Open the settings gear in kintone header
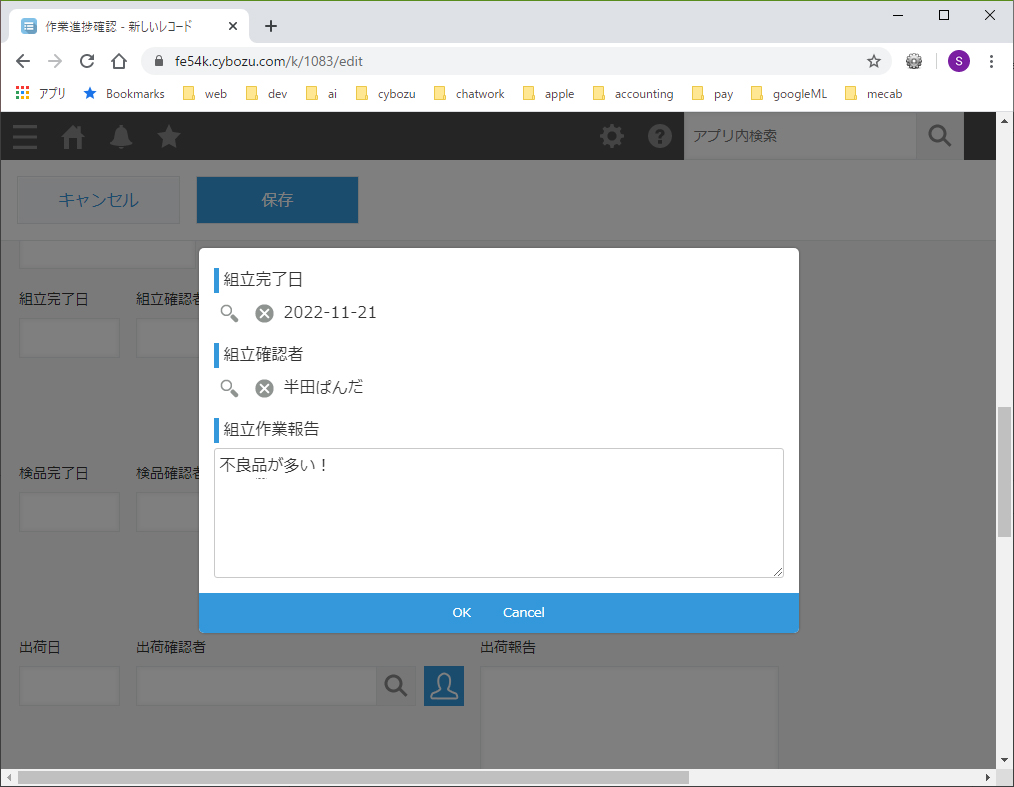Image resolution: width=1014 pixels, height=787 pixels. pos(612,137)
